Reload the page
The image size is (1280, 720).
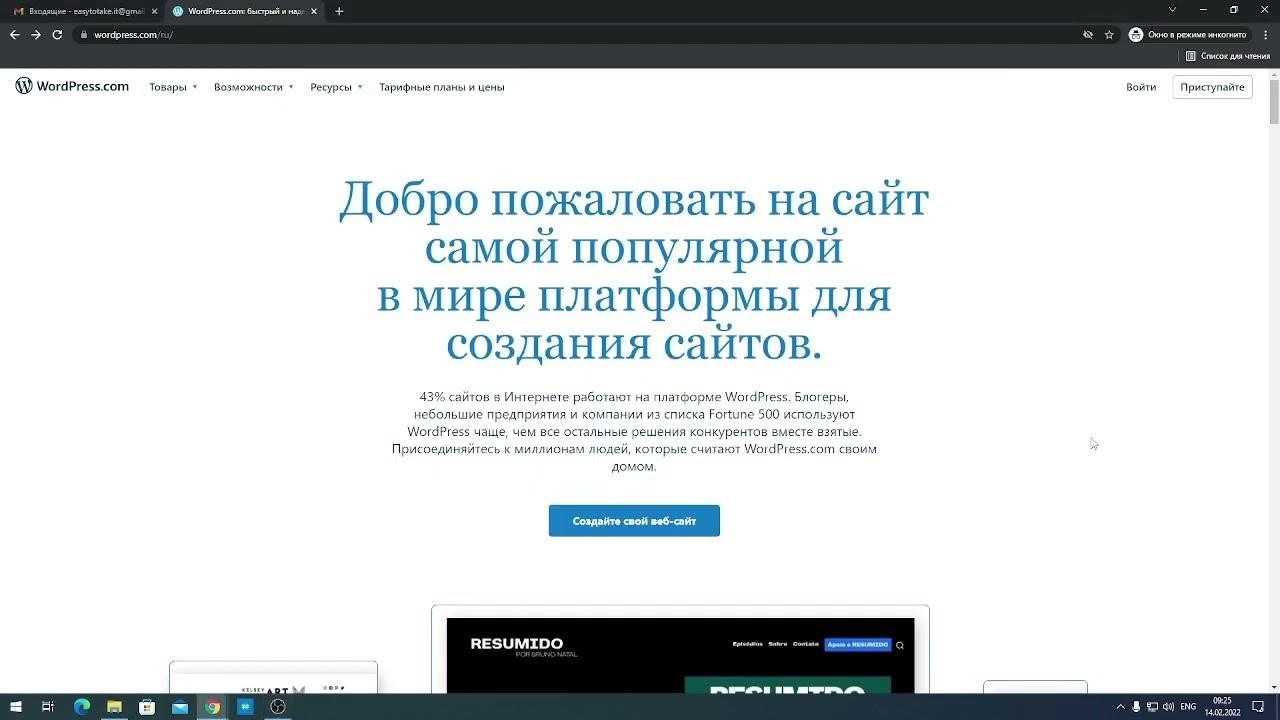(57, 34)
